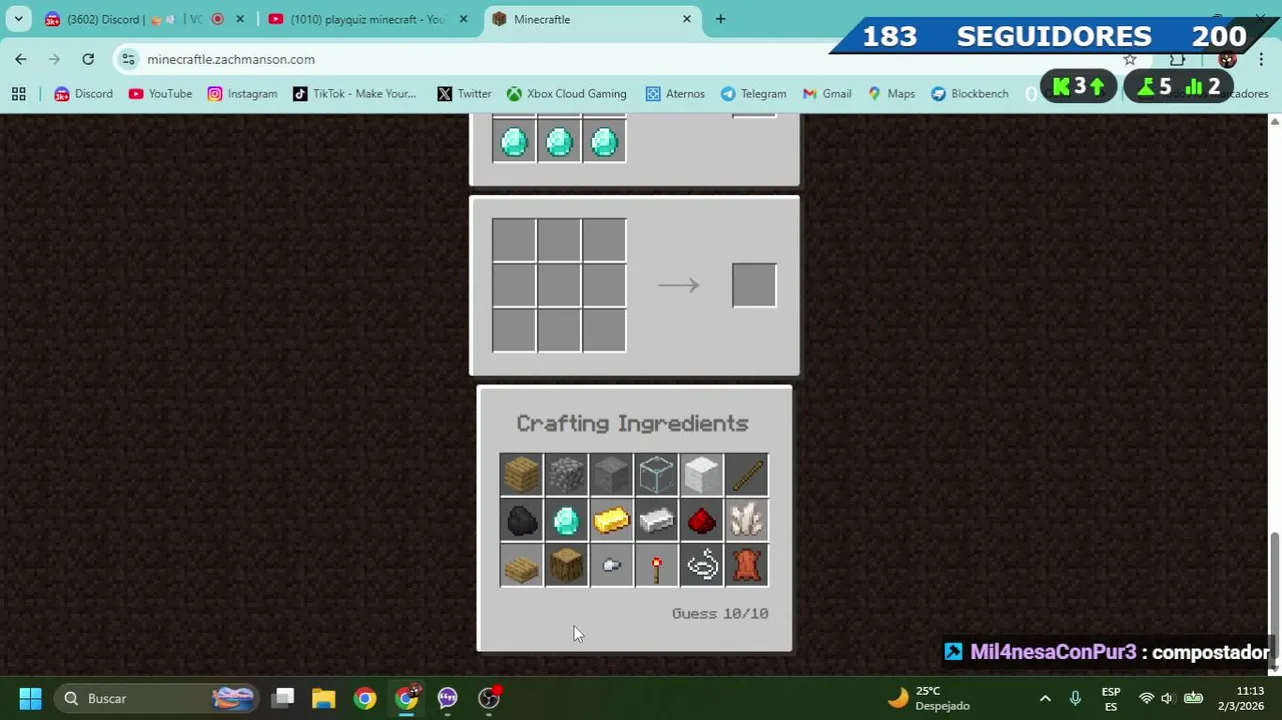
Task: Choose the white wool ingredient
Action: pos(701,475)
